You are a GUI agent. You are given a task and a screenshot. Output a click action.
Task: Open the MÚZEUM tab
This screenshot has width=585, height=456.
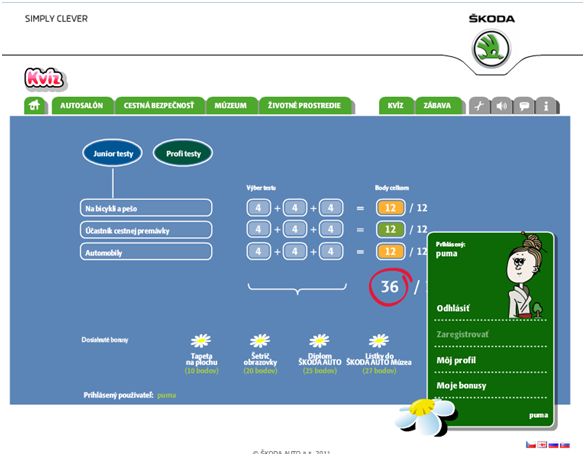[x=231, y=106]
